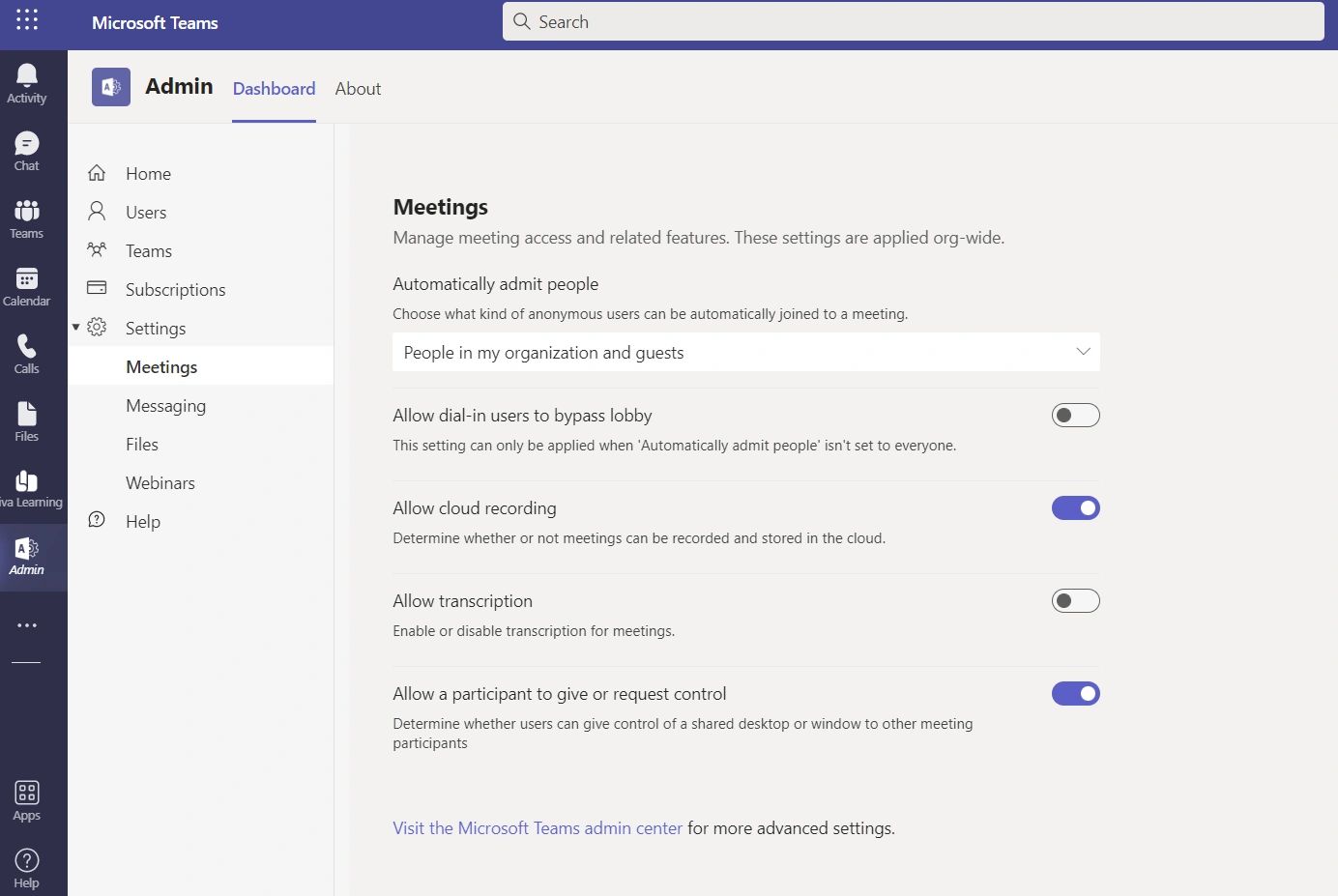Open Messaging settings in sidebar
The image size is (1338, 896).
tap(165, 406)
